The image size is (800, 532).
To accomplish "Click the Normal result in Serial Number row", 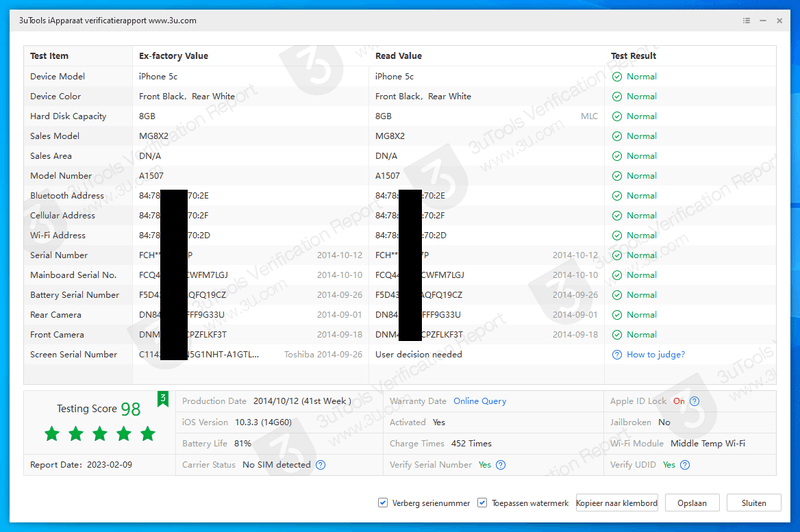I will point(642,256).
